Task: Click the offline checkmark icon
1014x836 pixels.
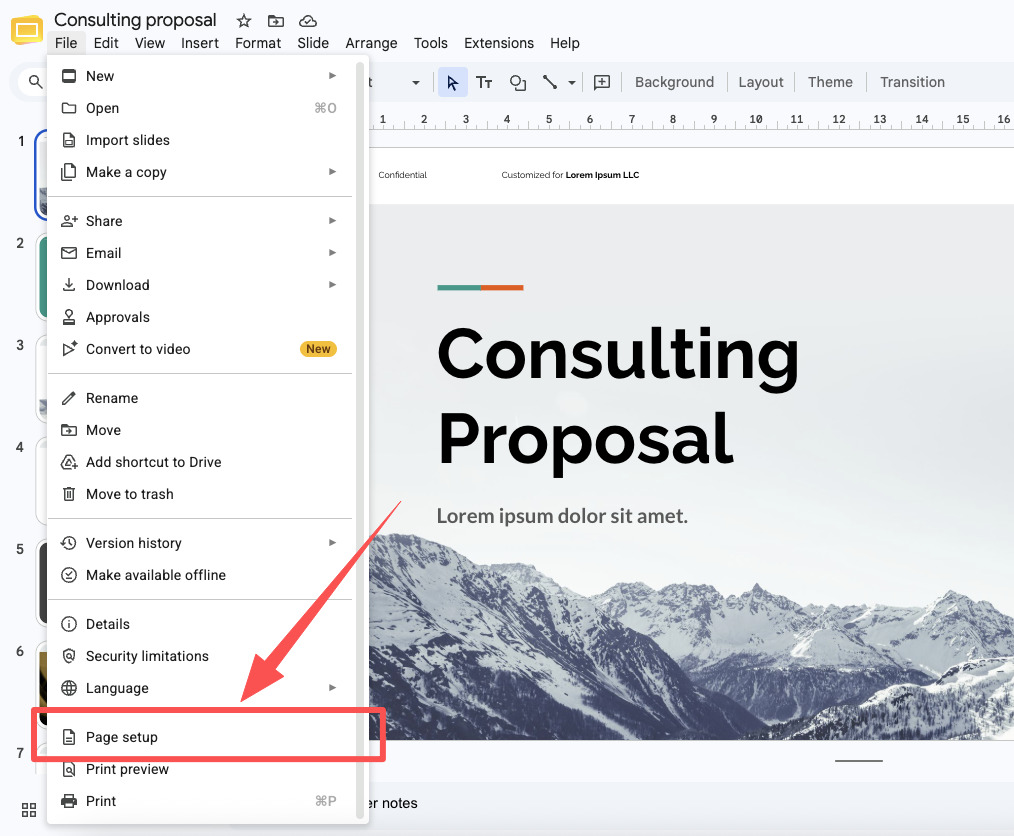Action: (69, 575)
